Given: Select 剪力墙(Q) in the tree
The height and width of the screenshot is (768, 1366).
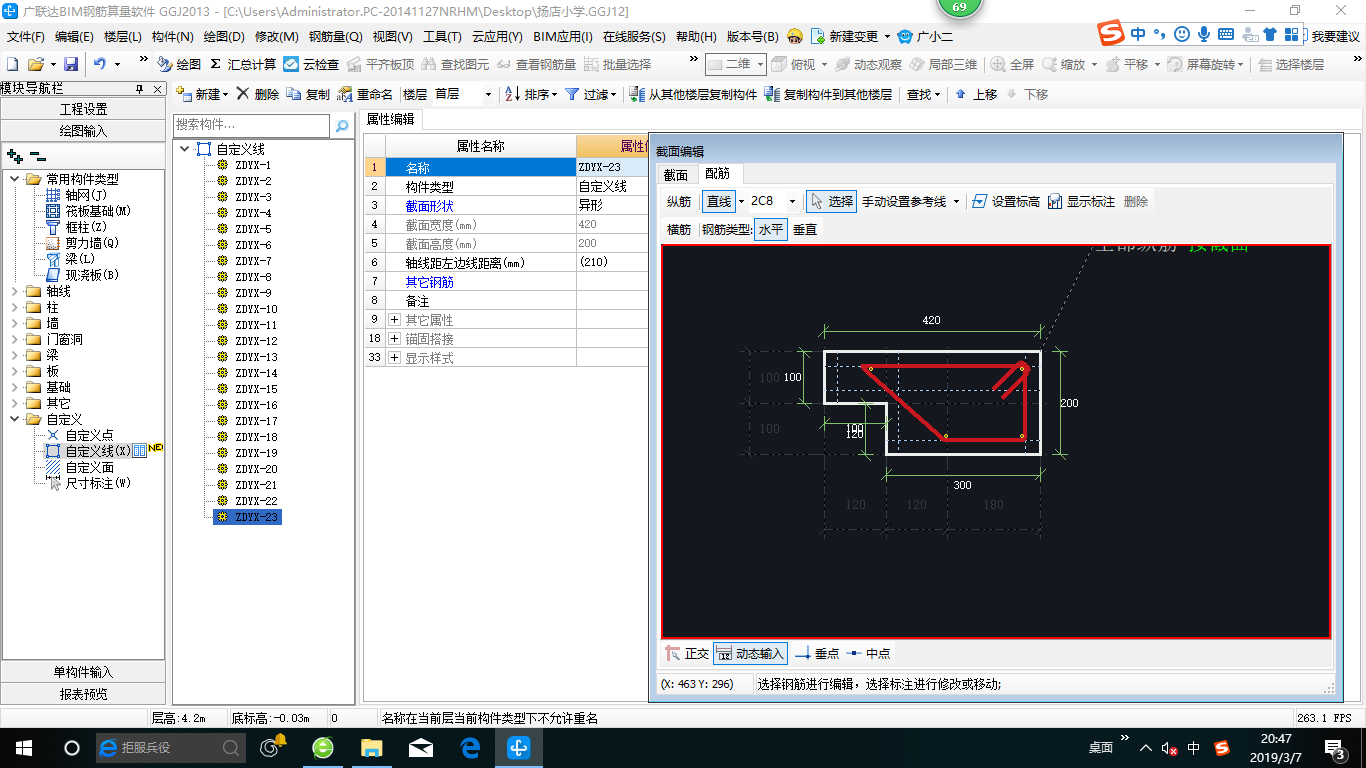Looking at the screenshot, I should [x=92, y=243].
